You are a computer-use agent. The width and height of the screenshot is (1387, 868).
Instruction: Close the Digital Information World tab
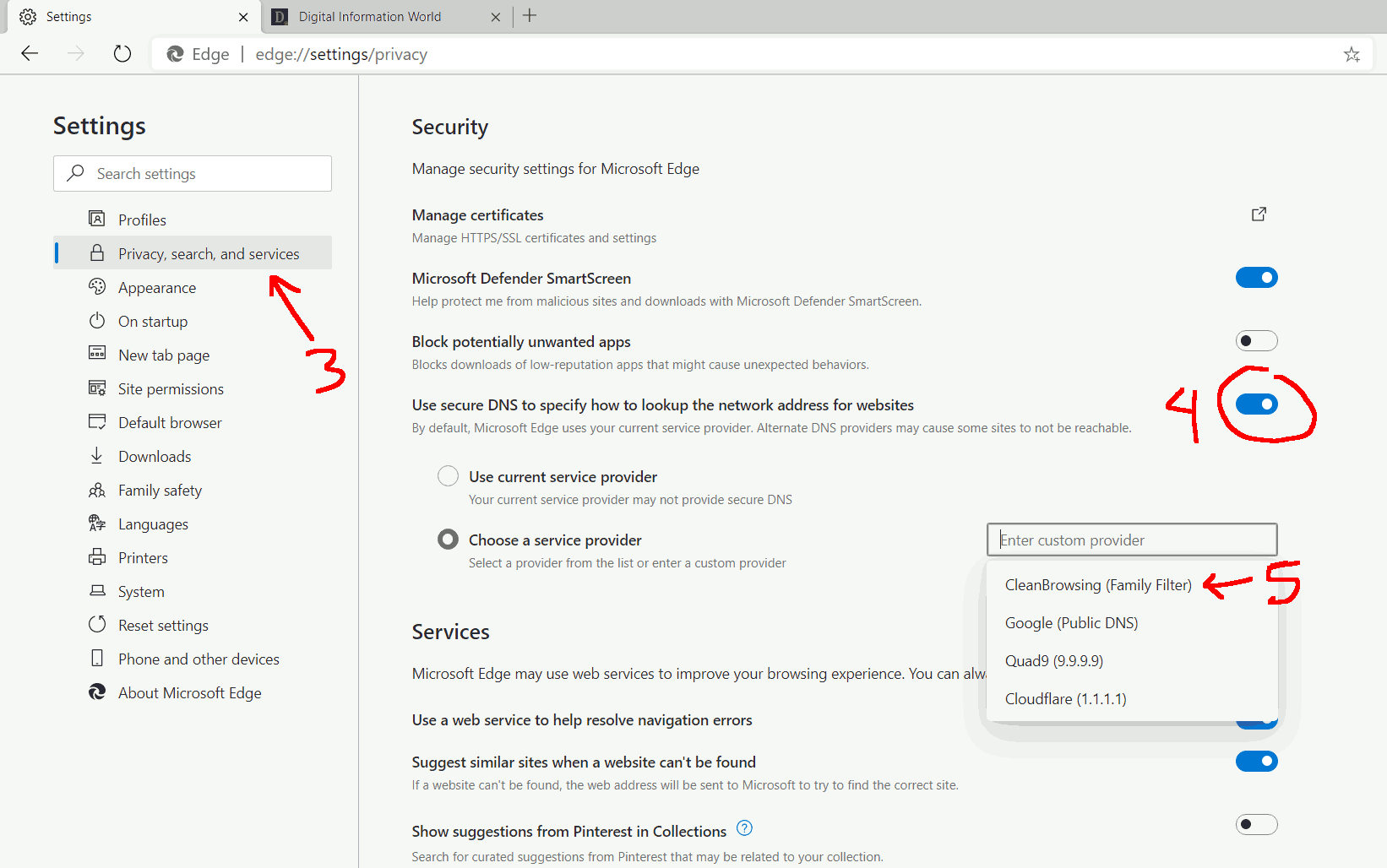pyautogui.click(x=496, y=17)
